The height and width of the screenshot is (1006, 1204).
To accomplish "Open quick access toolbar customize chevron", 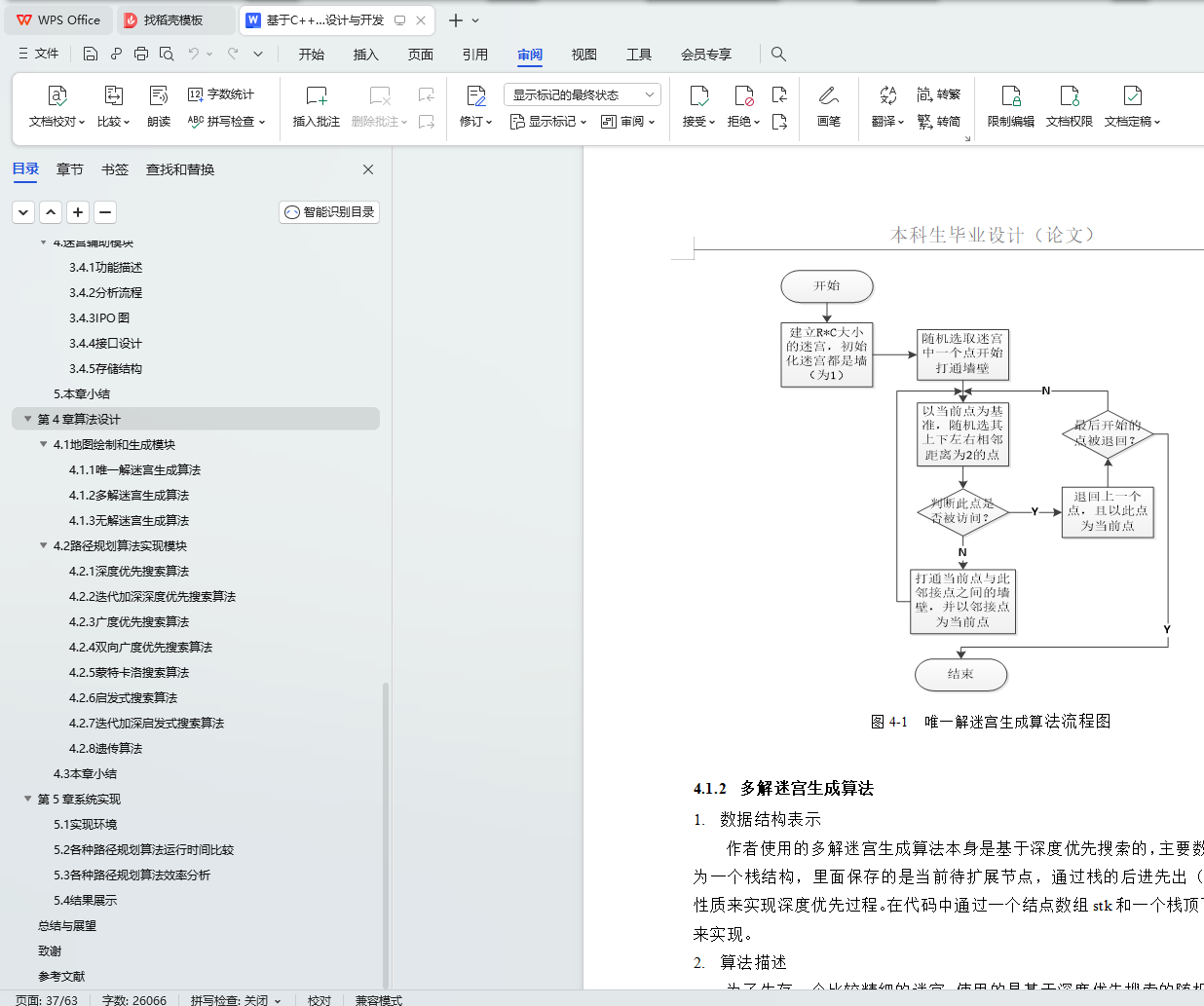I will [x=258, y=54].
